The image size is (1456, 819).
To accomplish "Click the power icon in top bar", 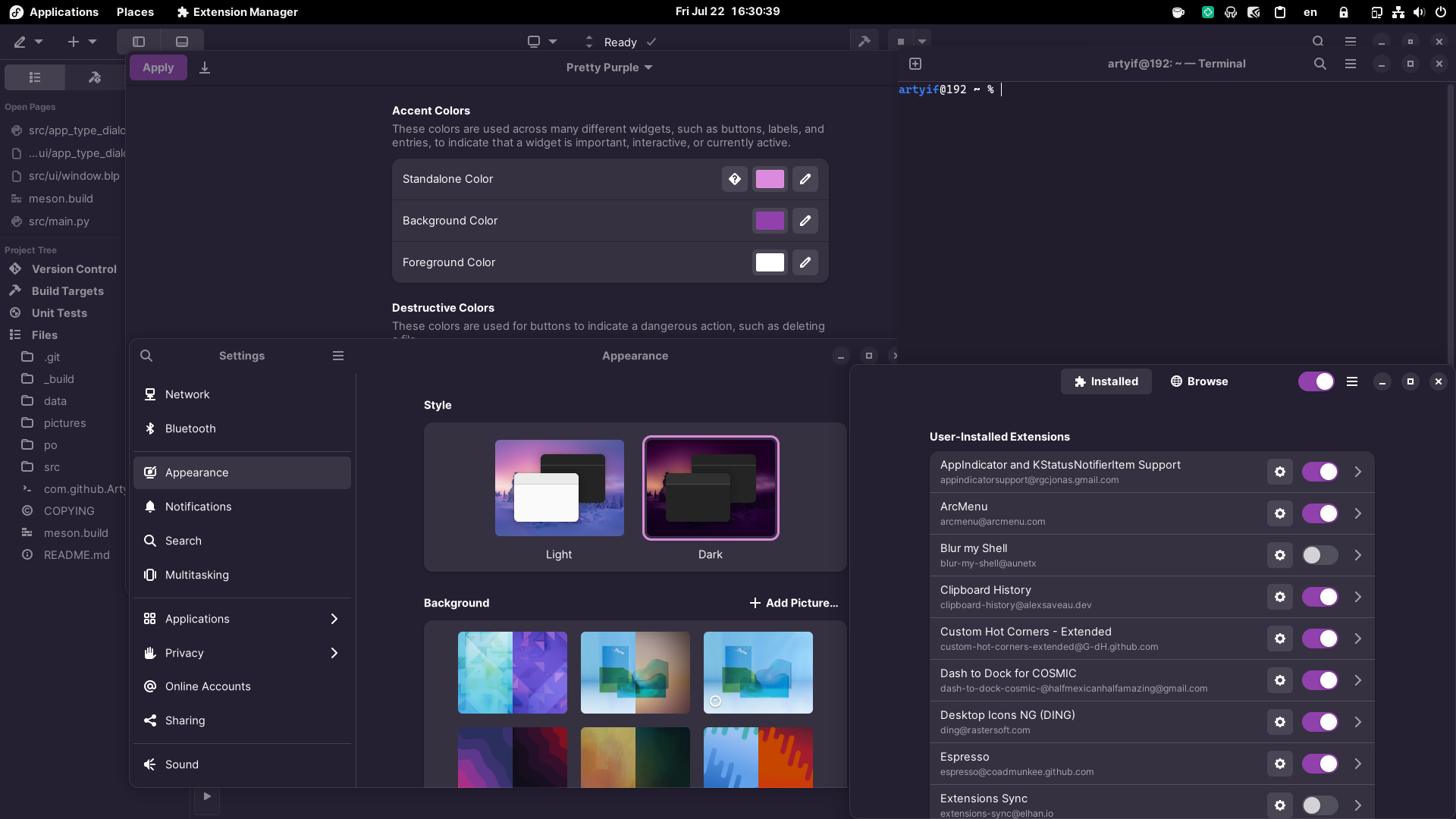I will [x=1441, y=12].
